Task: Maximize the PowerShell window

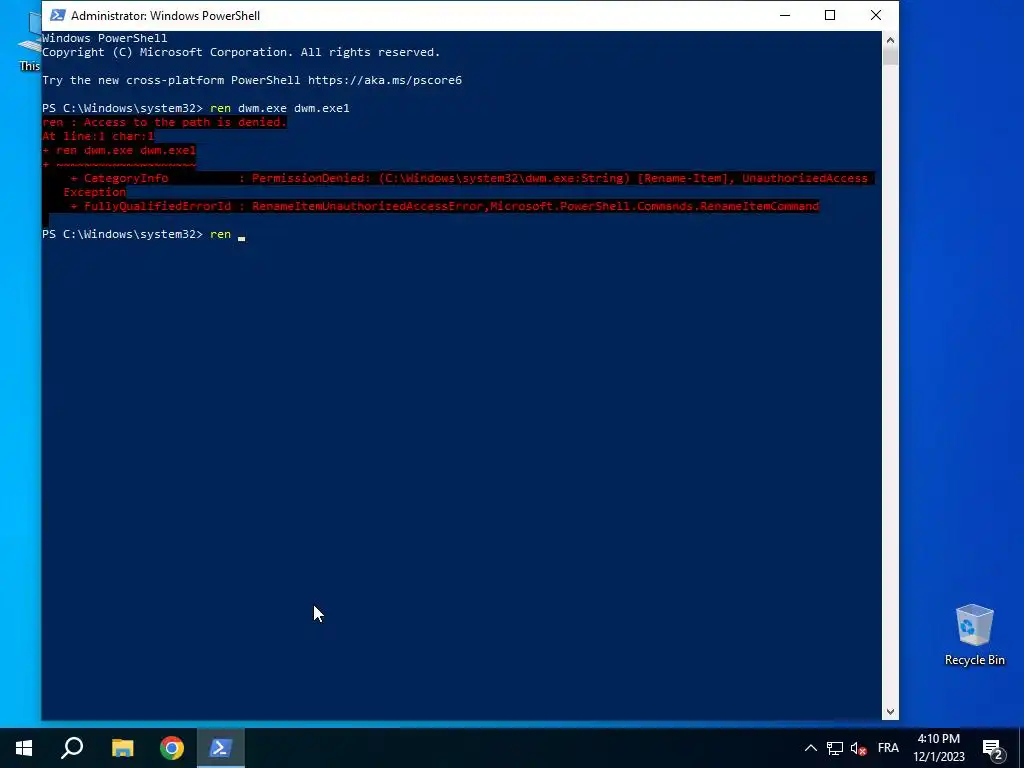Action: pyautogui.click(x=830, y=15)
